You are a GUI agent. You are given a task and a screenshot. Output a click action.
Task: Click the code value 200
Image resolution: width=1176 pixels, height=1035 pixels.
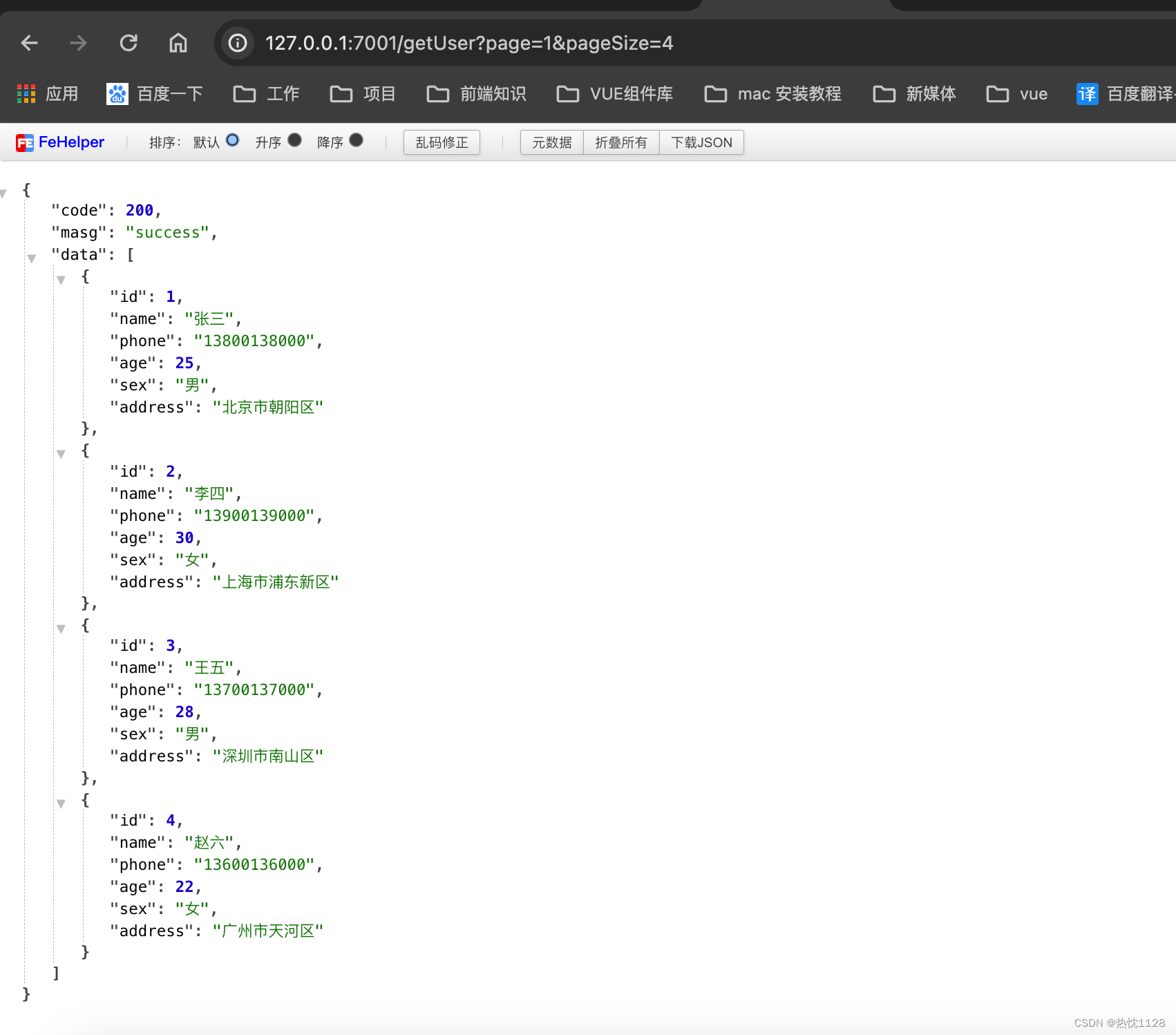pos(140,210)
